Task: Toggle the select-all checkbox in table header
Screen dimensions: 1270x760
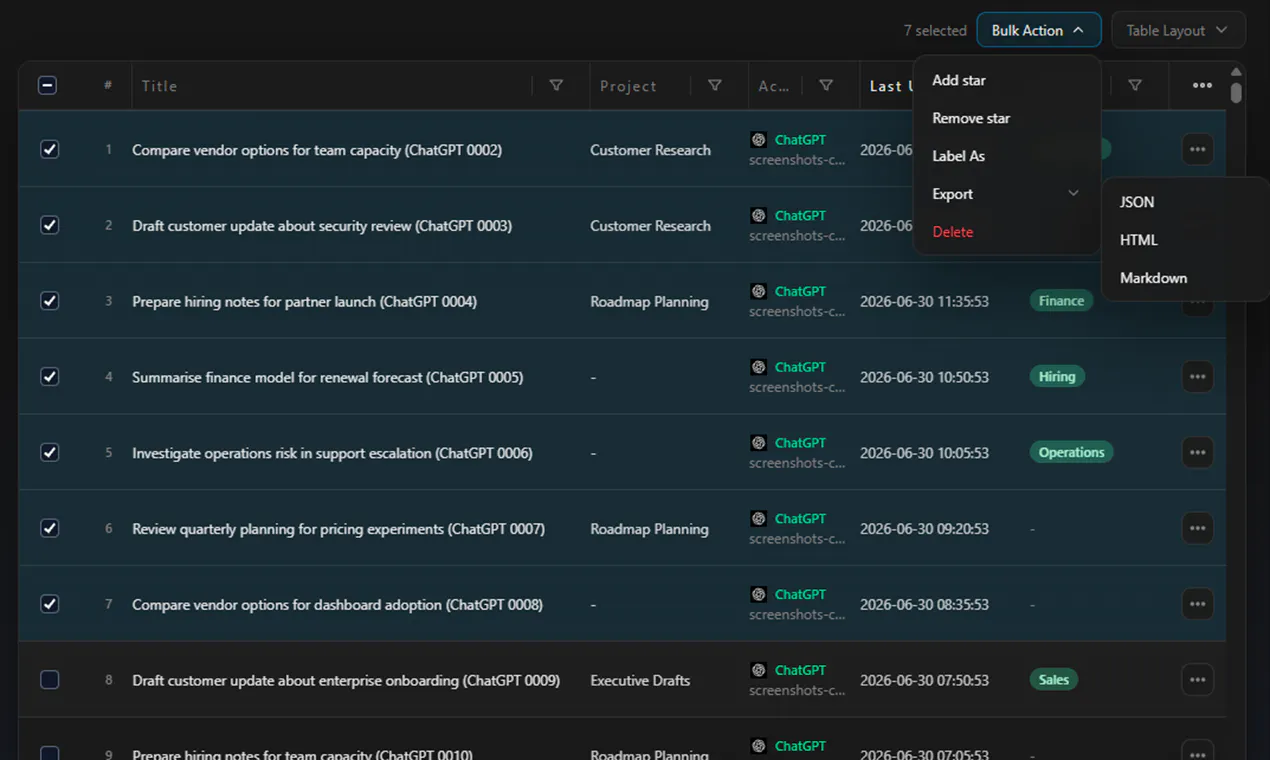Action: [x=47, y=86]
